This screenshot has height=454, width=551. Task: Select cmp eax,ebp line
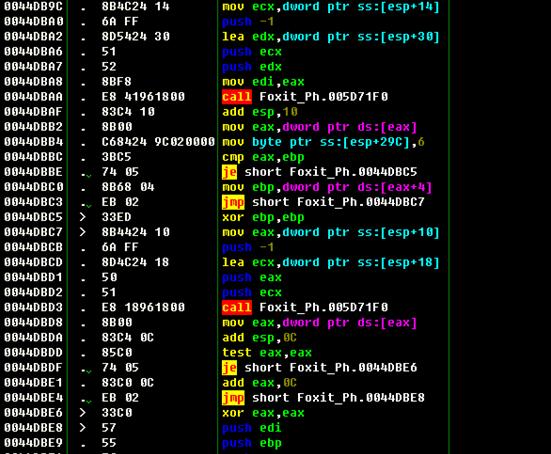click(x=263, y=157)
